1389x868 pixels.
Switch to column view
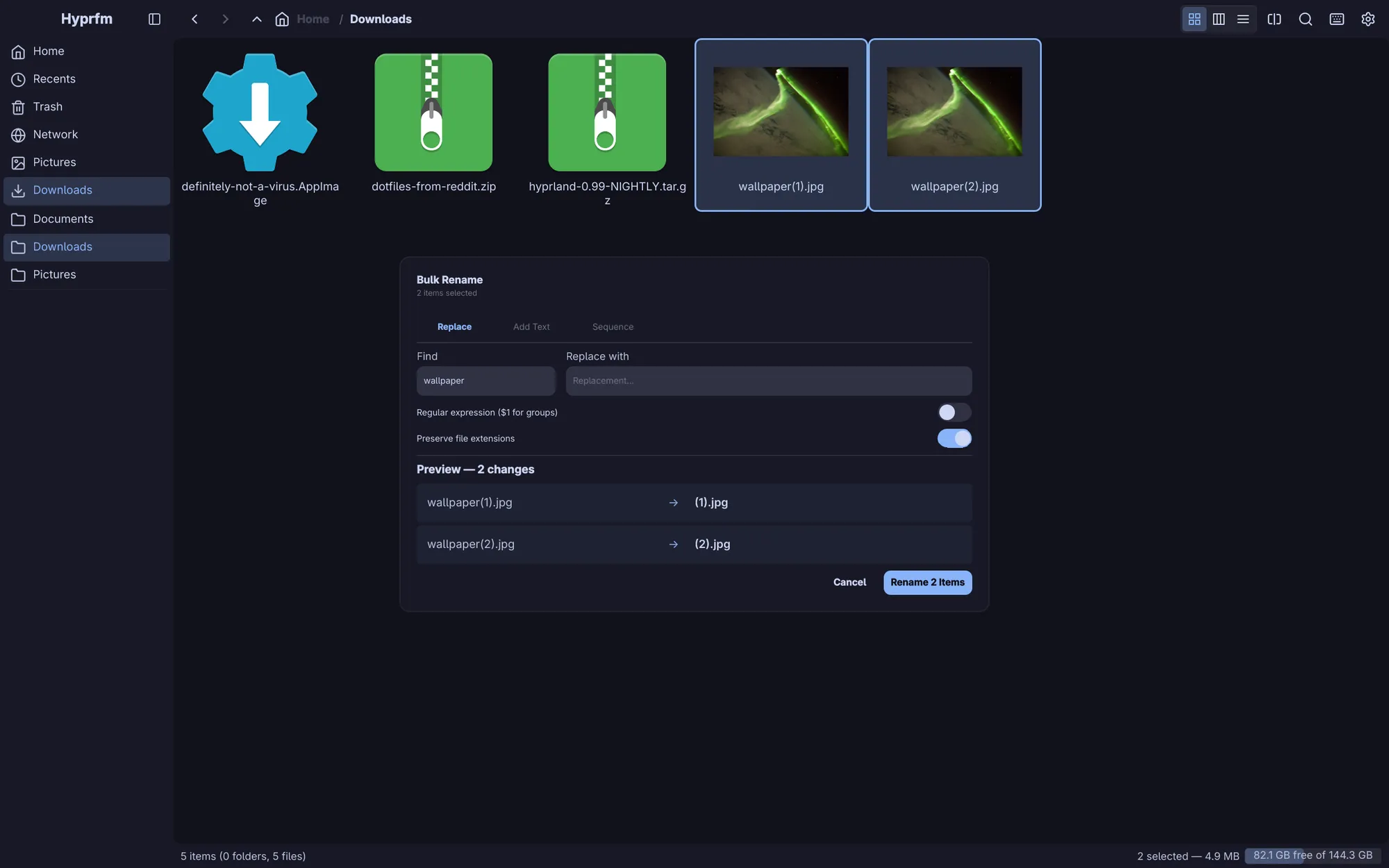pos(1218,19)
